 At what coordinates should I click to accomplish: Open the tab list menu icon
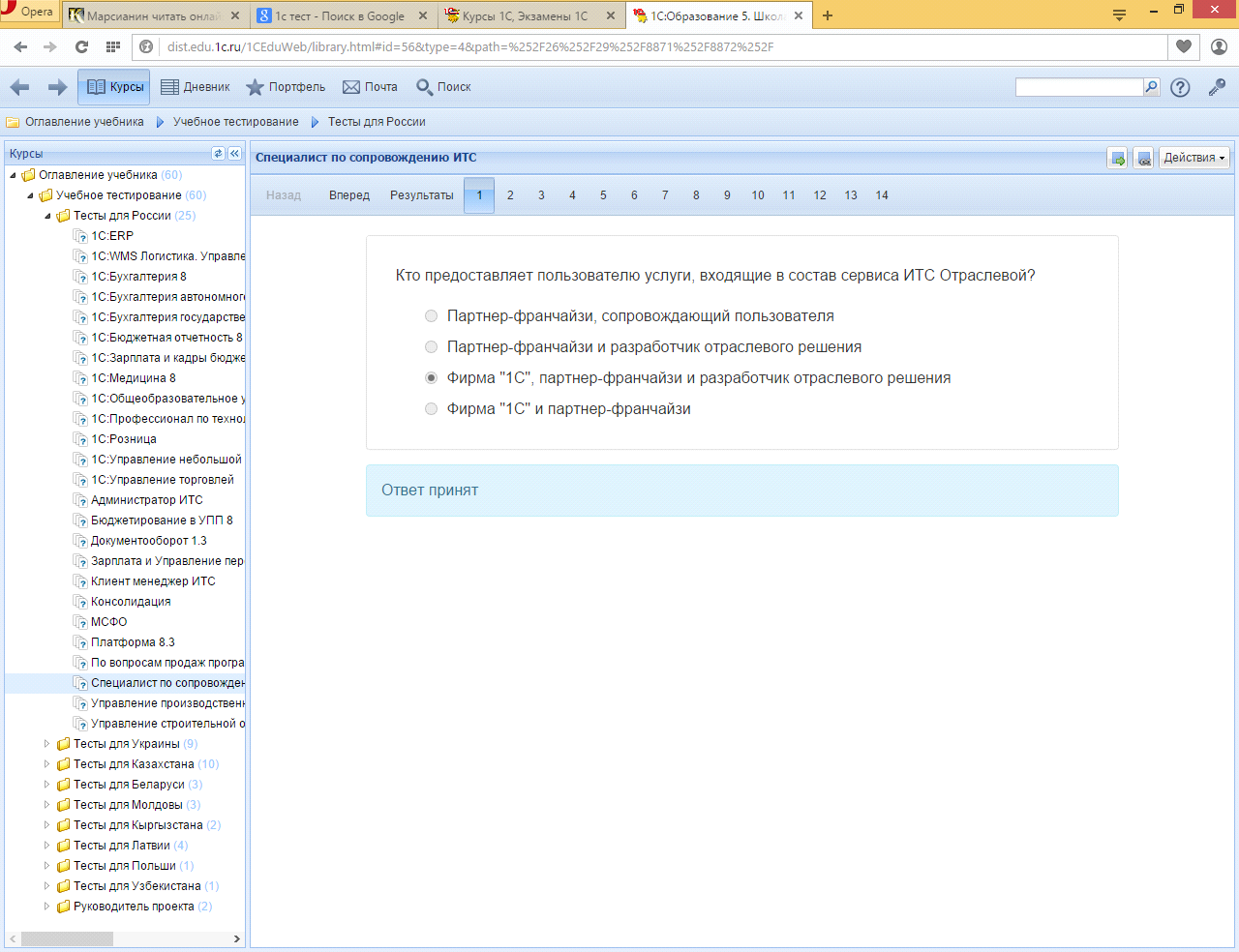pos(1119,15)
